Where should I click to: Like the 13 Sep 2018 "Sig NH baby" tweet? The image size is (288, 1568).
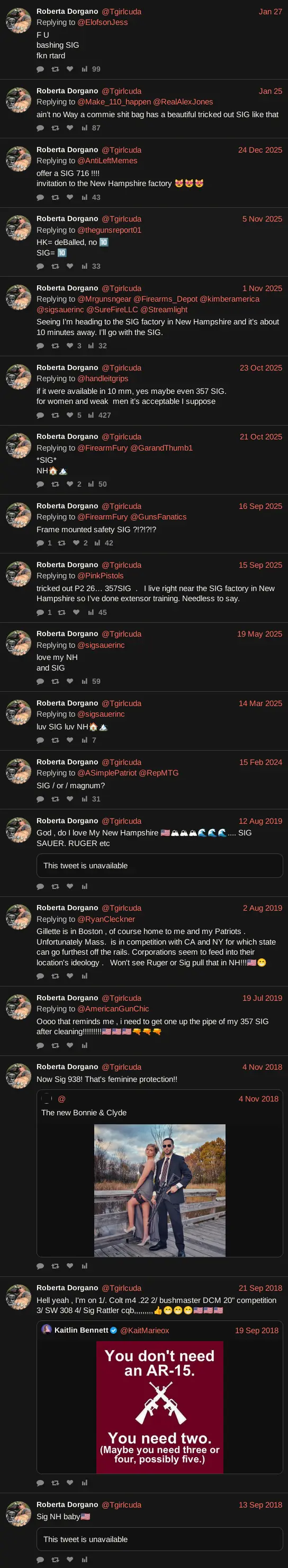coord(70,1560)
